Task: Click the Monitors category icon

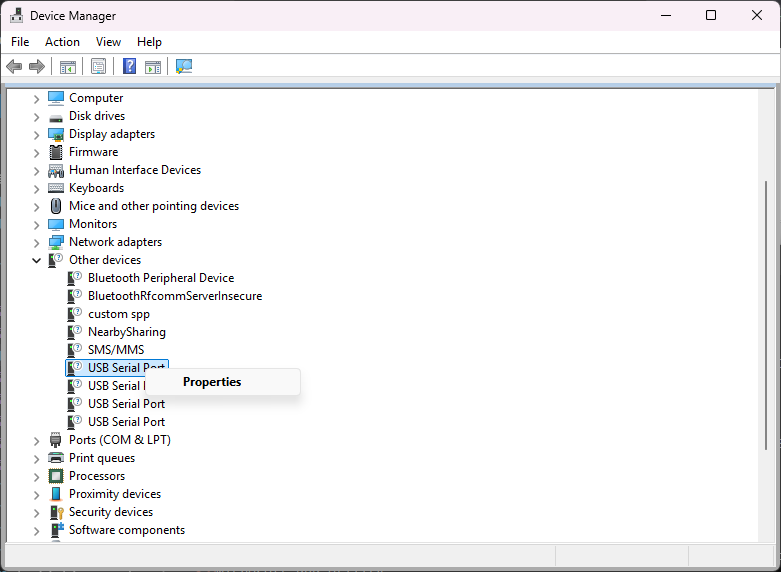Action: (56, 224)
